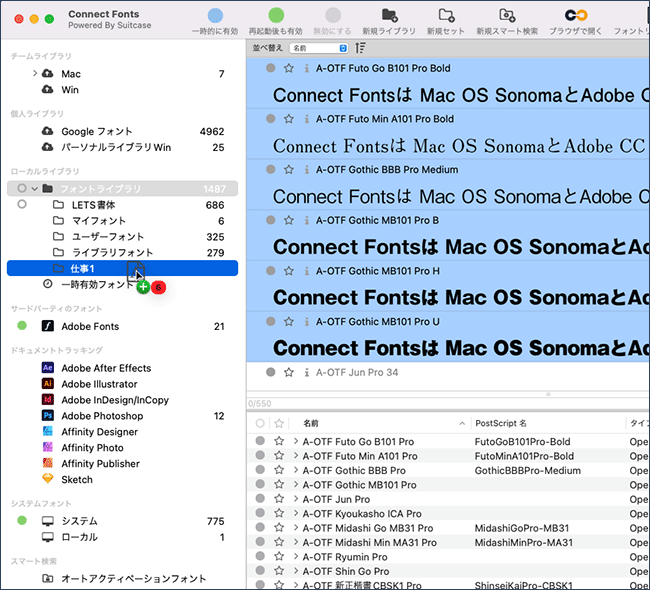Click the sort order direction button
The image size is (650, 590).
pyautogui.click(x=360, y=48)
